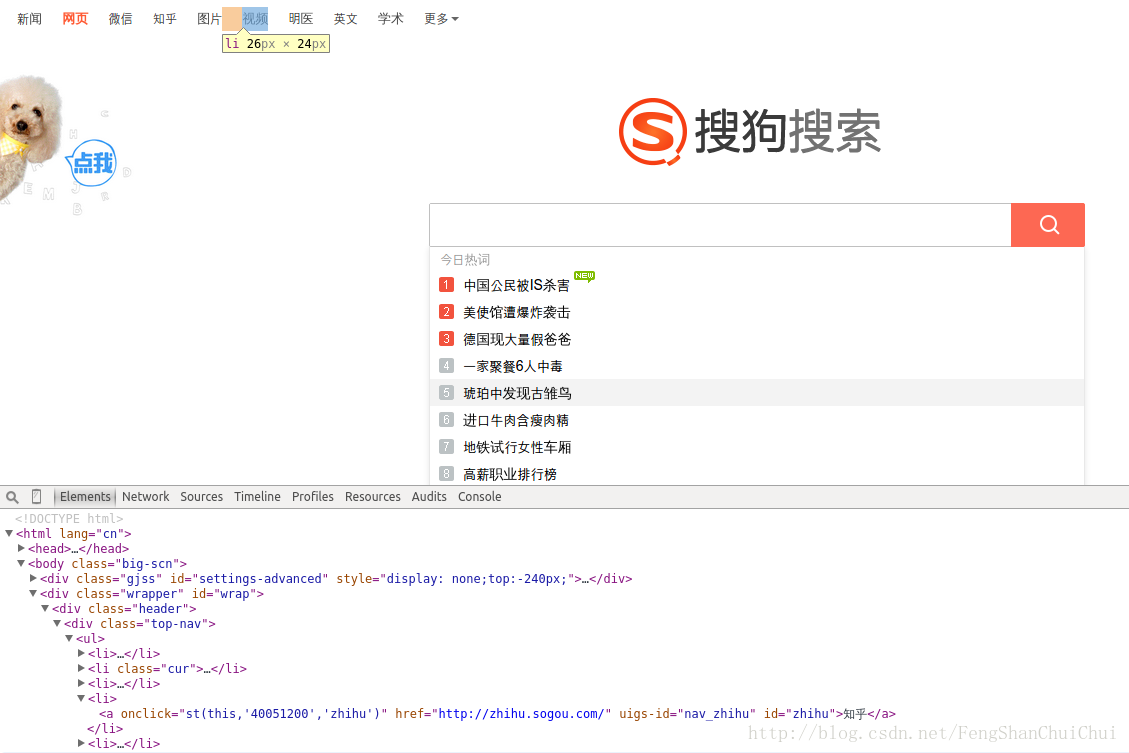The image size is (1129, 753).
Task: Select hot search 一家聚餐6人中毒
Action: [513, 366]
